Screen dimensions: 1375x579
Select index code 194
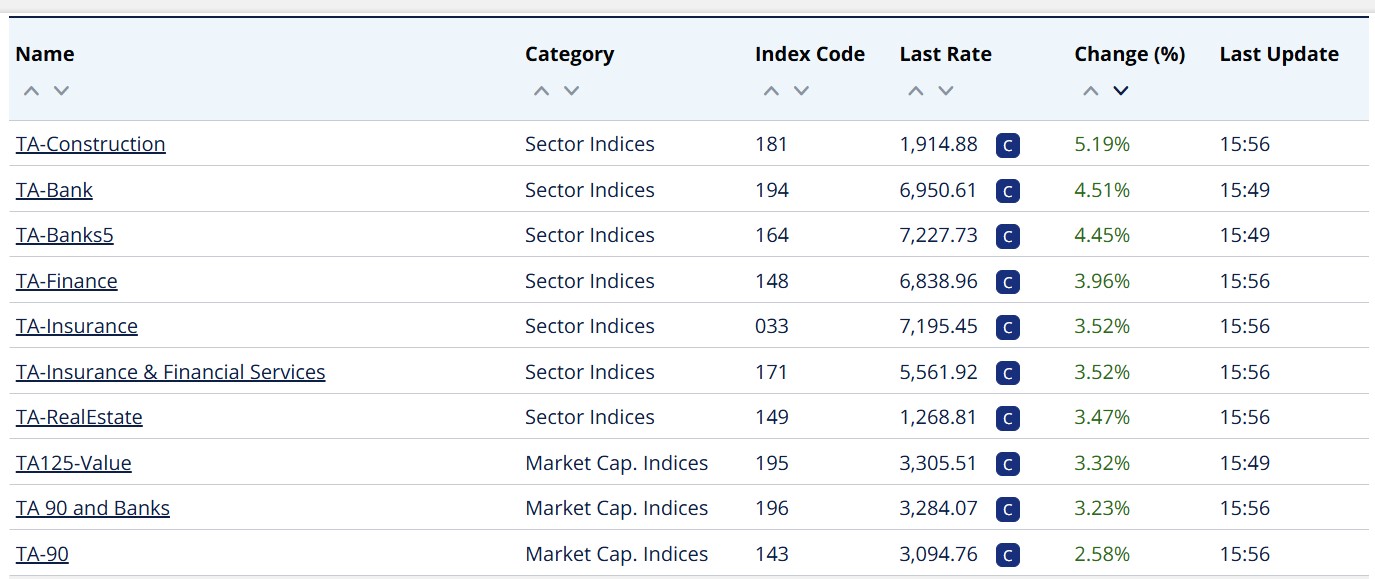pos(772,190)
